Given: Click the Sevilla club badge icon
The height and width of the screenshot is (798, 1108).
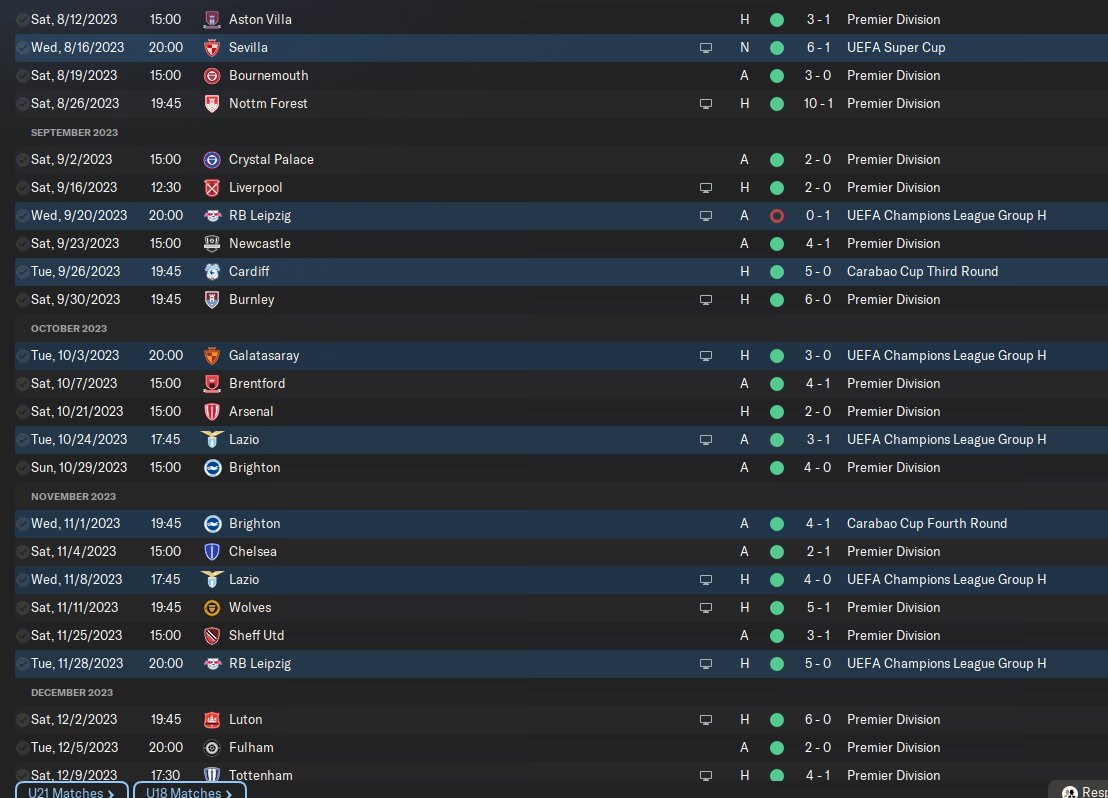Looking at the screenshot, I should tap(211, 47).
